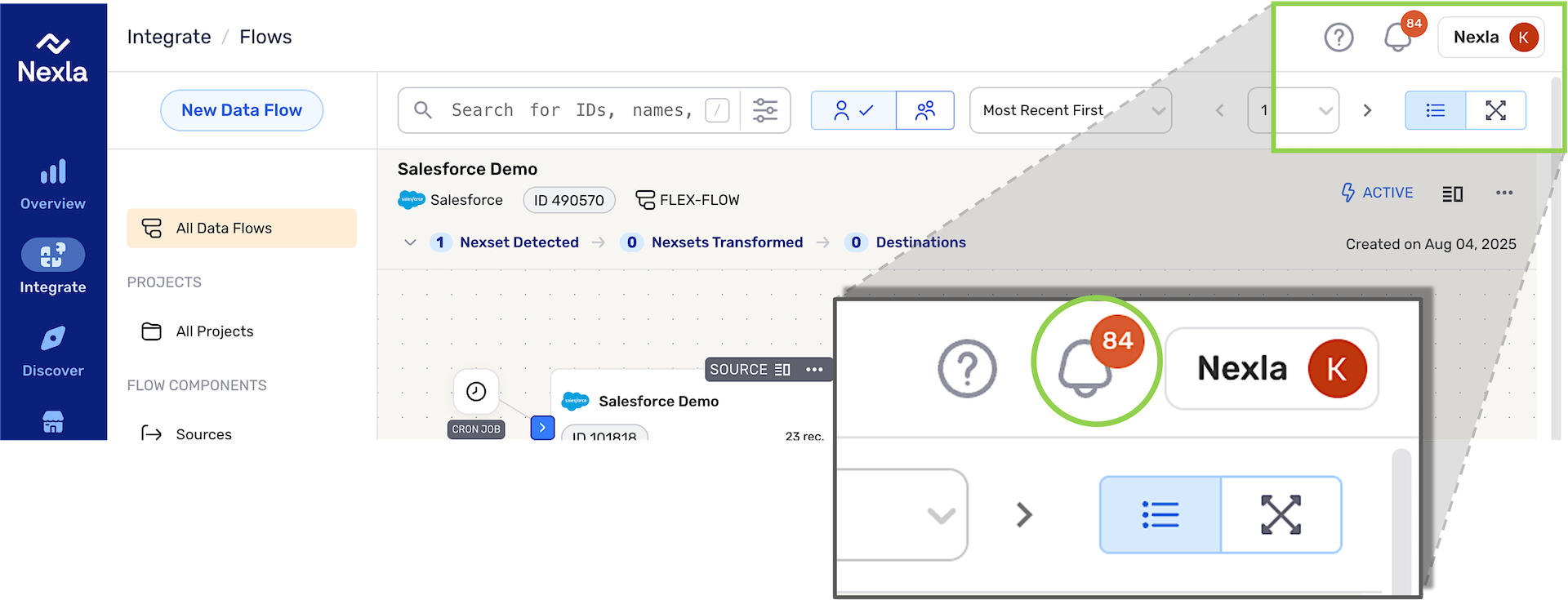
Task: Click the ID 490570 badge
Action: [x=569, y=200]
